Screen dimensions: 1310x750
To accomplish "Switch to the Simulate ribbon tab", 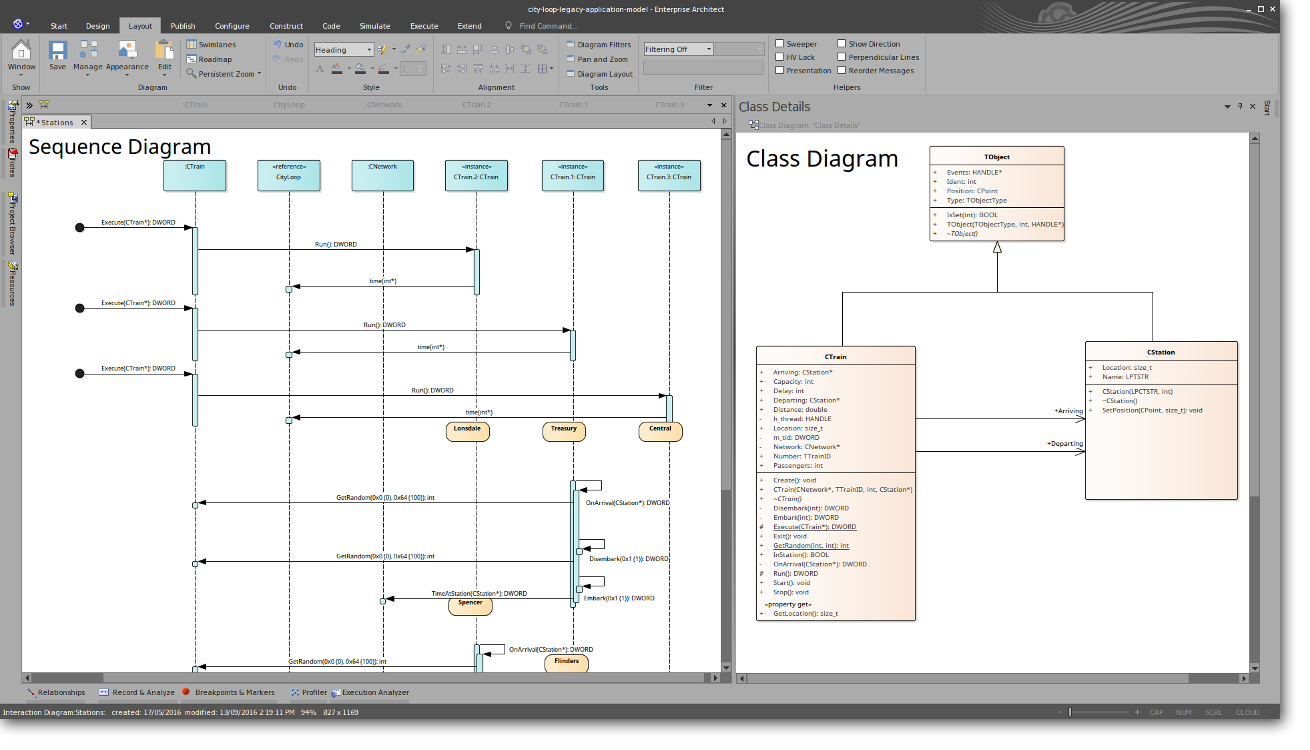I will [374, 25].
